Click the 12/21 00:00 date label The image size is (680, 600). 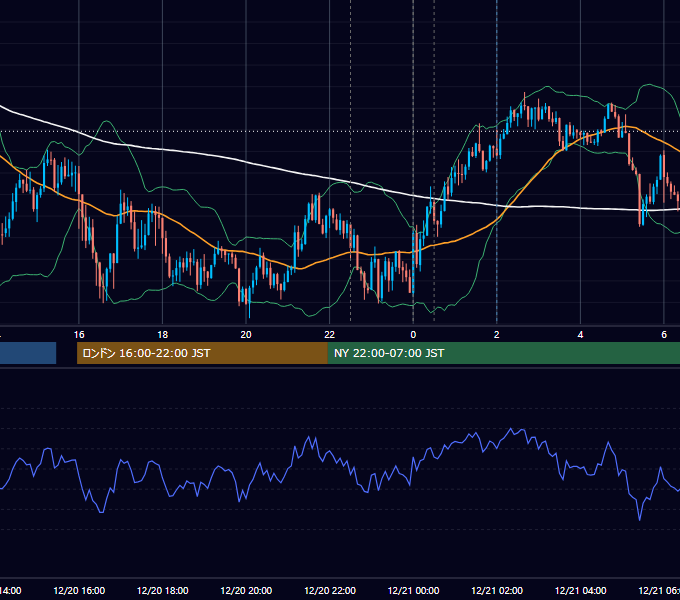pyautogui.click(x=413, y=590)
